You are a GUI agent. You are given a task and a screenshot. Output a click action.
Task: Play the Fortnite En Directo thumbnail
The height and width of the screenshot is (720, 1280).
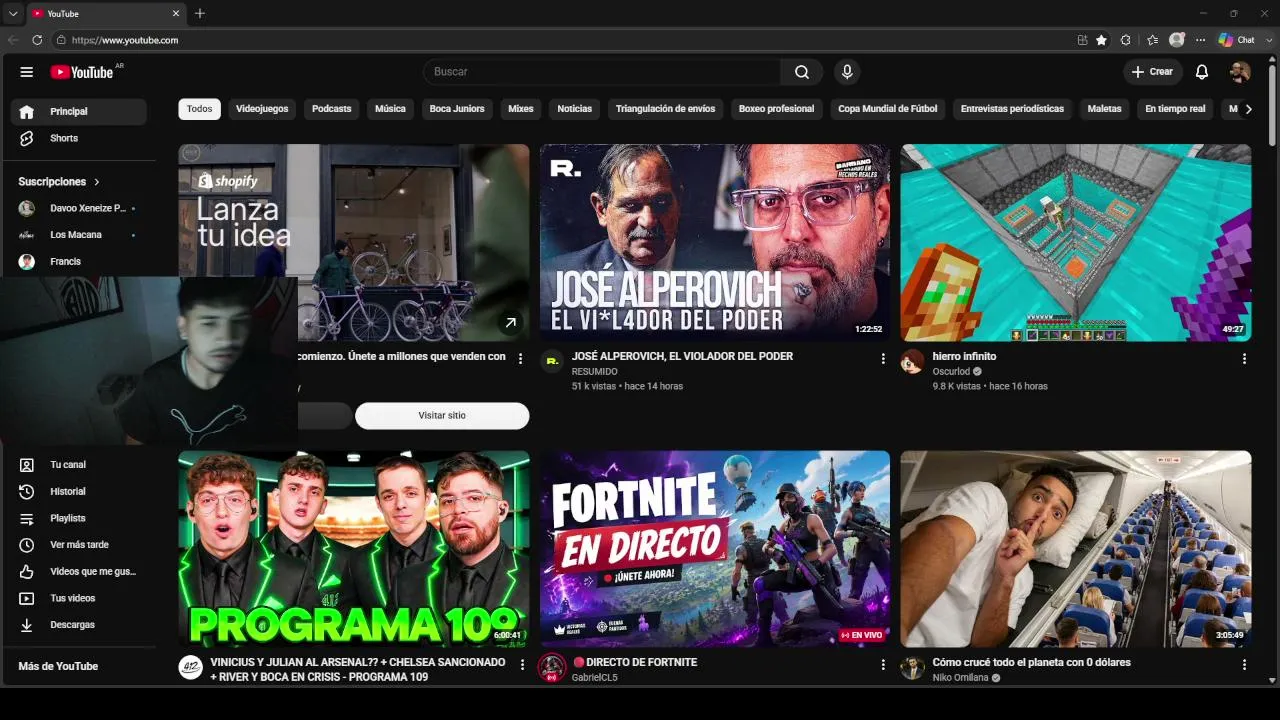tap(715, 549)
